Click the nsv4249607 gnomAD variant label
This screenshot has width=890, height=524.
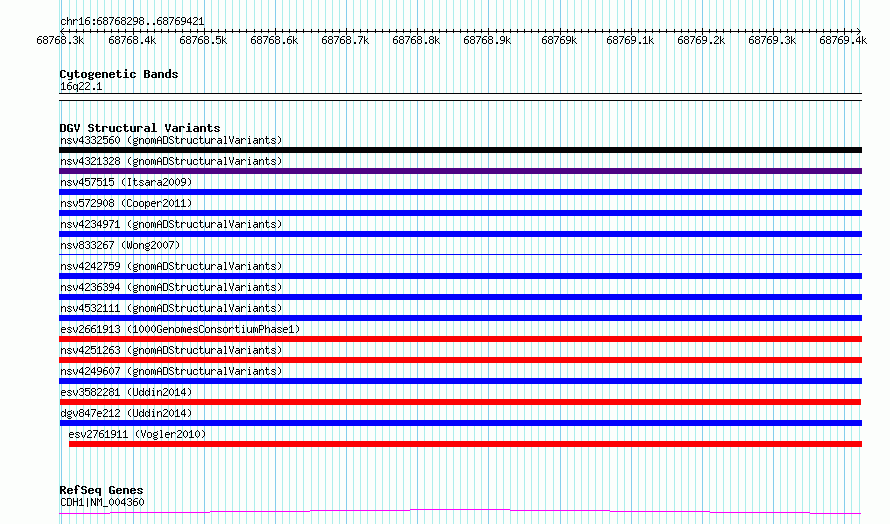[x=171, y=371]
